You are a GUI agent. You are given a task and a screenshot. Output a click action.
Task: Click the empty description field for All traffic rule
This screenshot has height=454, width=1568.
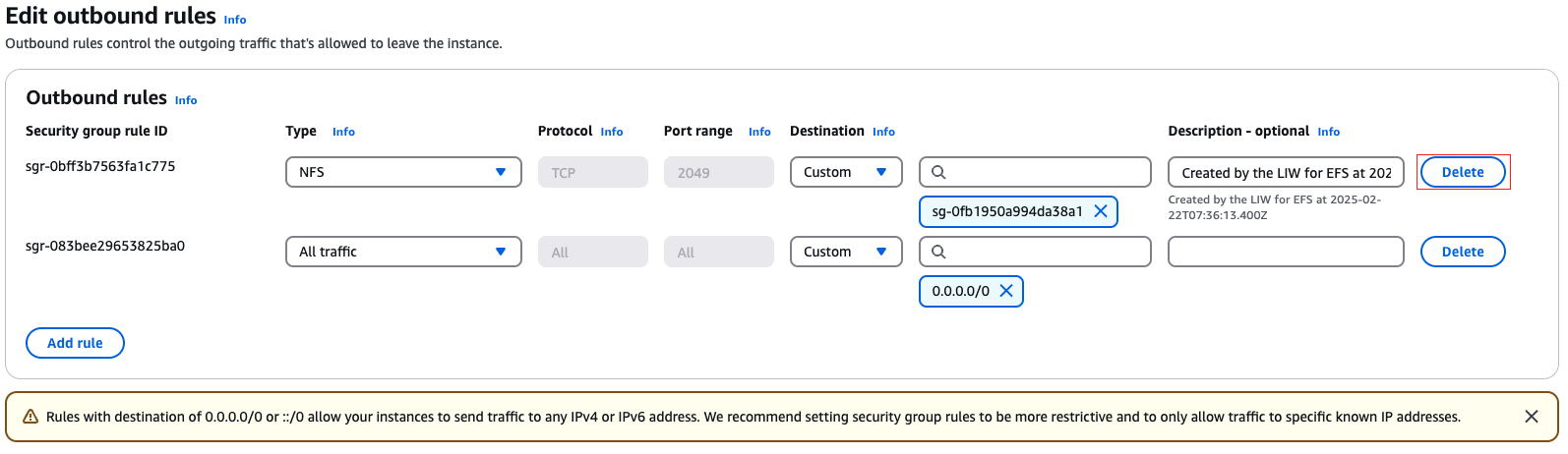click(x=1286, y=252)
